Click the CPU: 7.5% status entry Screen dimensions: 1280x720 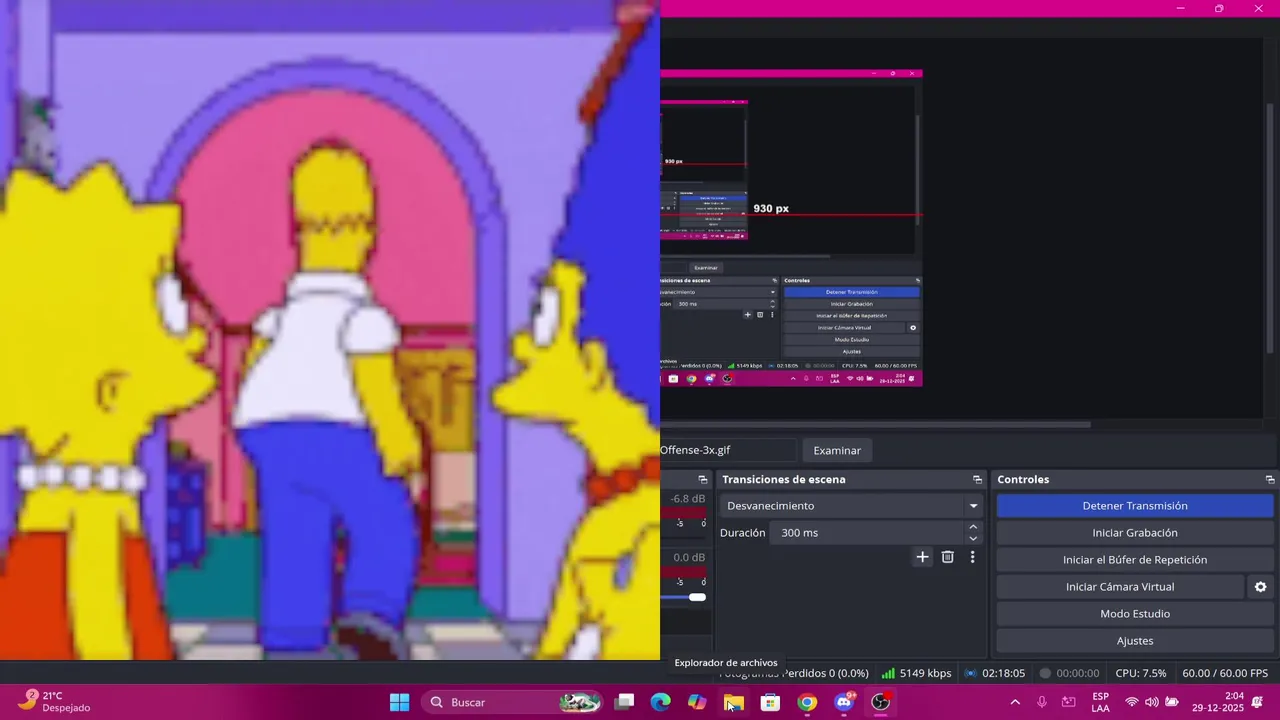pos(1140,673)
